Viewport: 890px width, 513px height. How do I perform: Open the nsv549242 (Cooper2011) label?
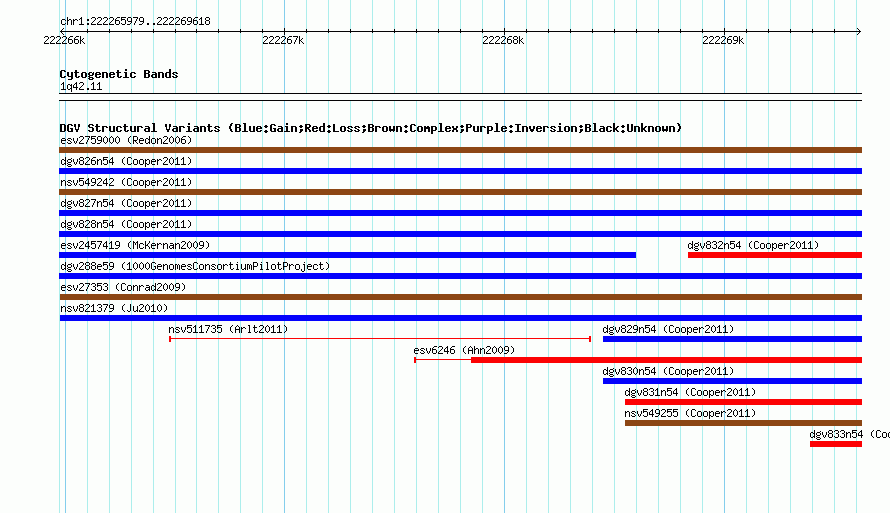pos(126,182)
